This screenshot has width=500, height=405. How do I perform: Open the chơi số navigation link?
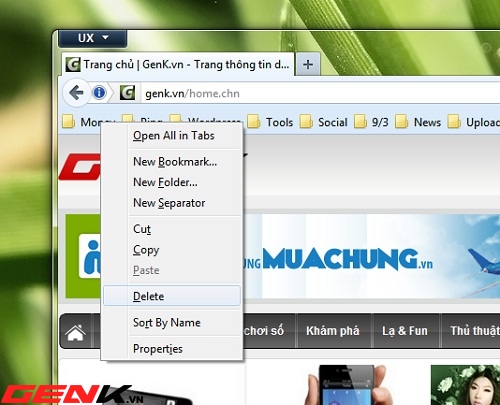264,331
